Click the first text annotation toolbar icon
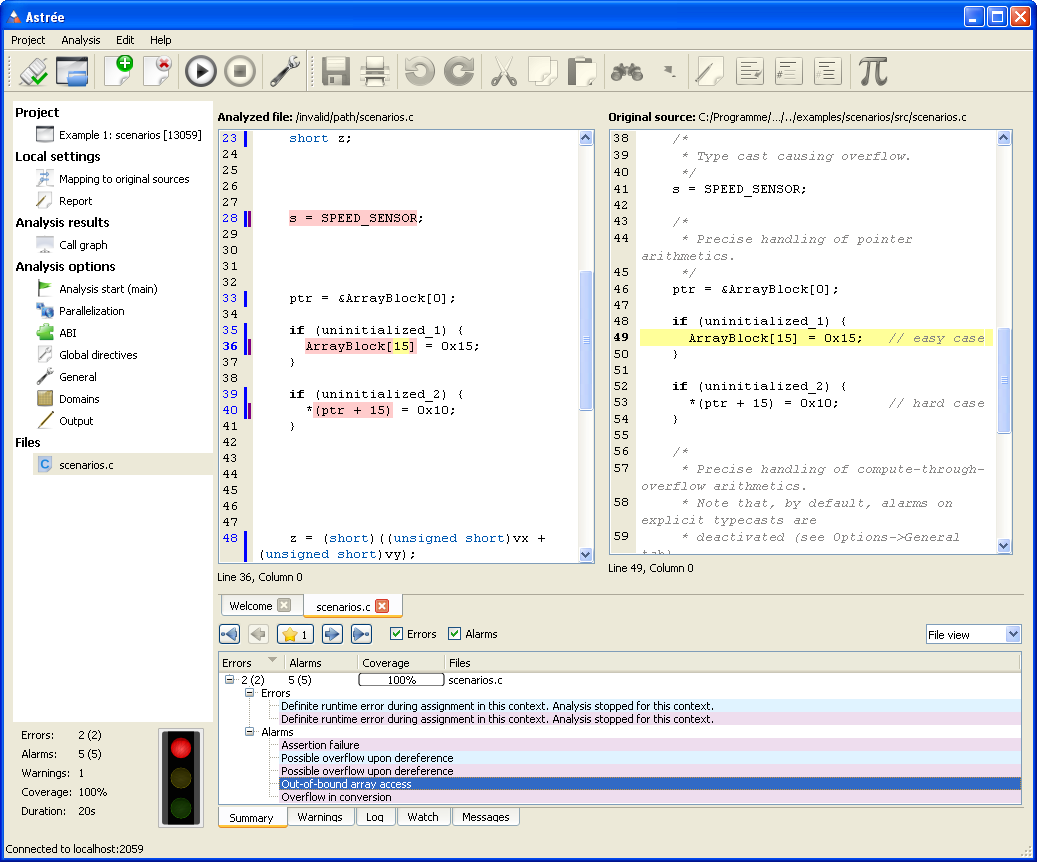 click(x=749, y=71)
